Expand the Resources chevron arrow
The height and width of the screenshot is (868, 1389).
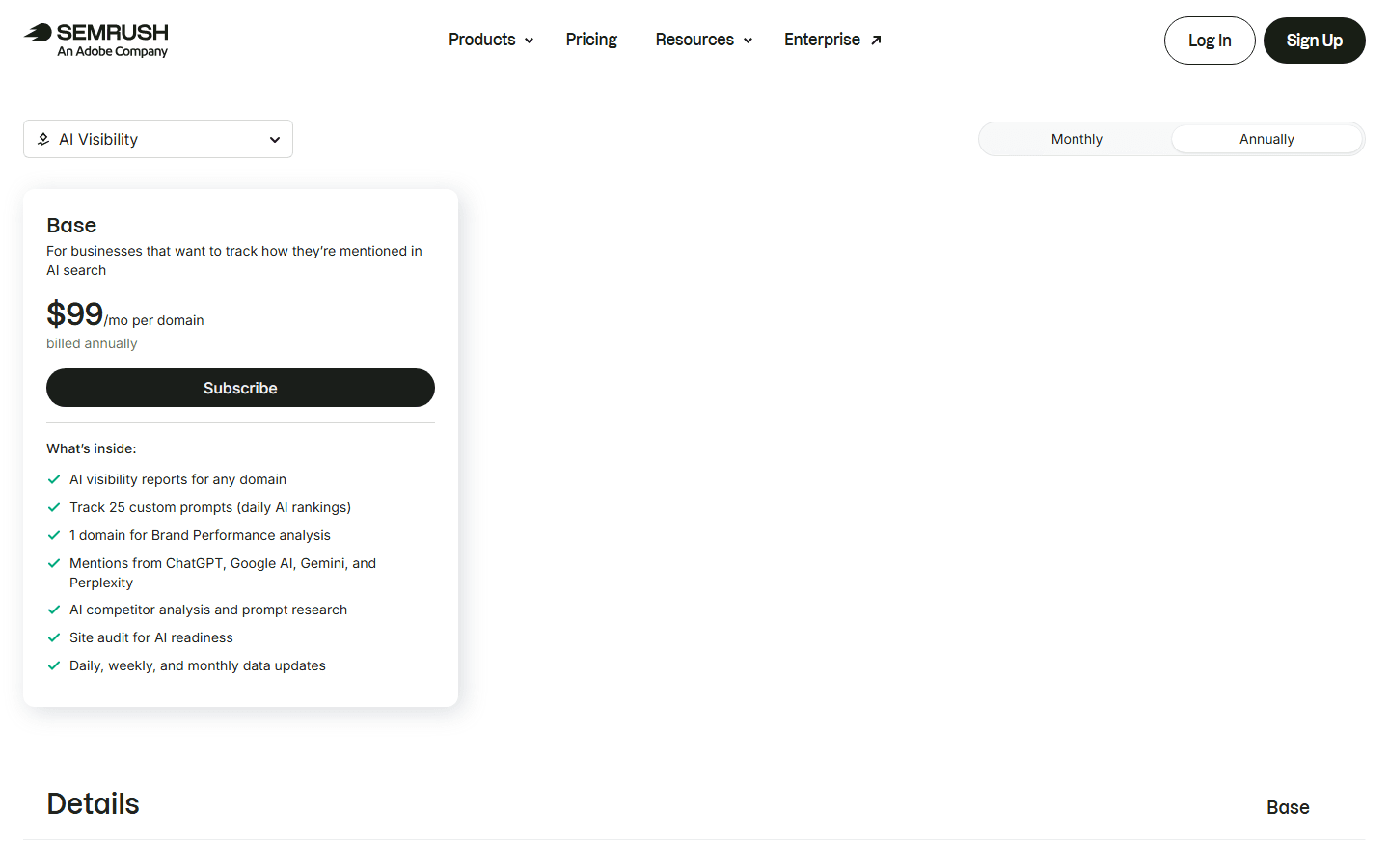(748, 41)
